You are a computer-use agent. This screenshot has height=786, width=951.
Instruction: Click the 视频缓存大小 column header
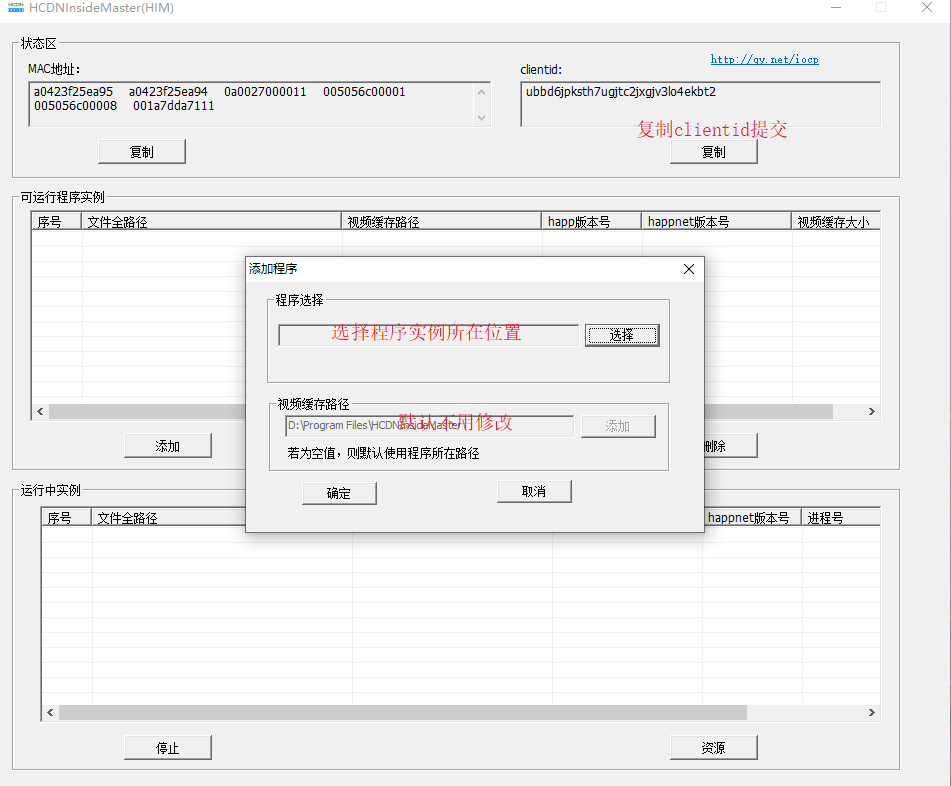pos(836,222)
